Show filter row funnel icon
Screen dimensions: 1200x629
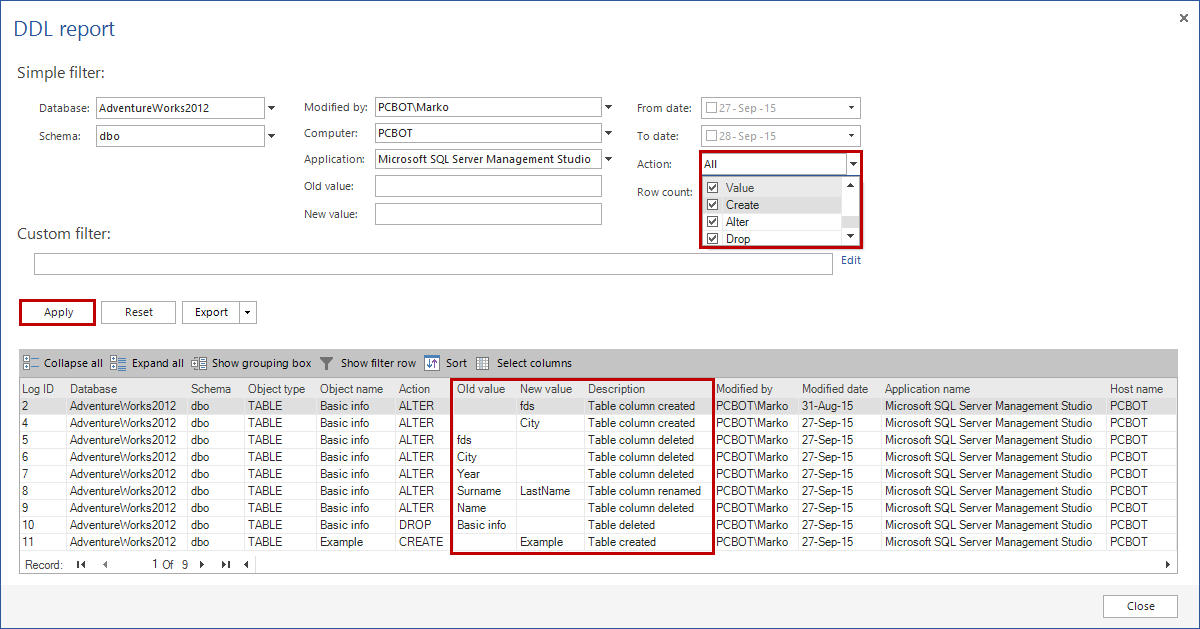click(326, 363)
